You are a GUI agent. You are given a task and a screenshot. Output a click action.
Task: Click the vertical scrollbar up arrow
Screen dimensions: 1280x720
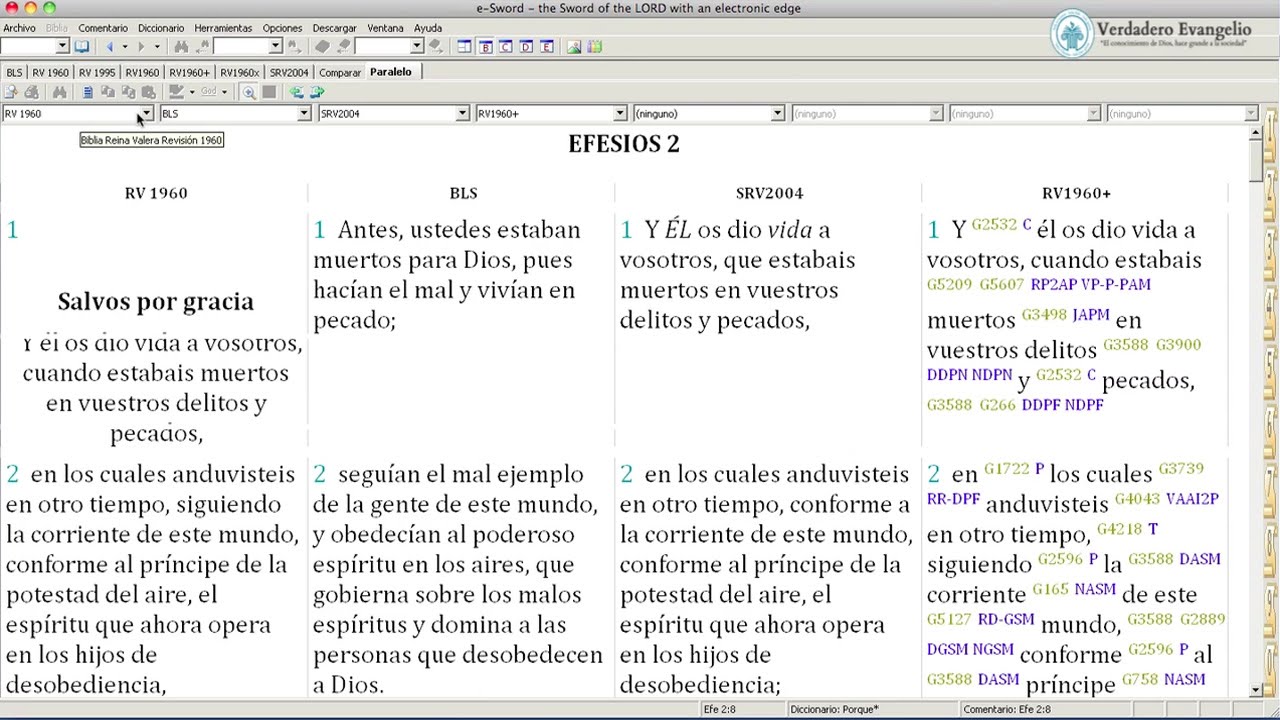click(x=1255, y=133)
